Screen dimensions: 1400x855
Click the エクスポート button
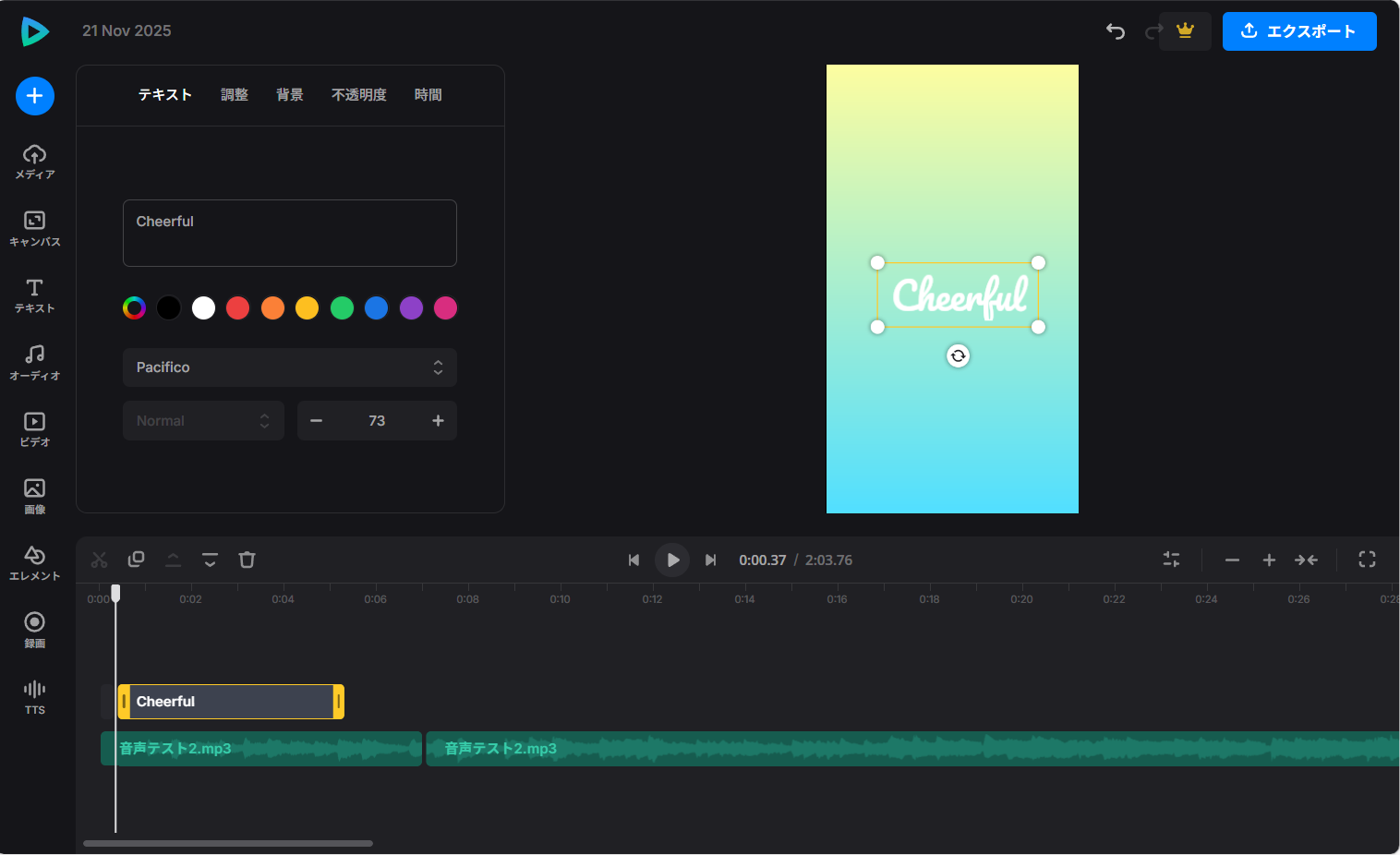click(x=1299, y=31)
